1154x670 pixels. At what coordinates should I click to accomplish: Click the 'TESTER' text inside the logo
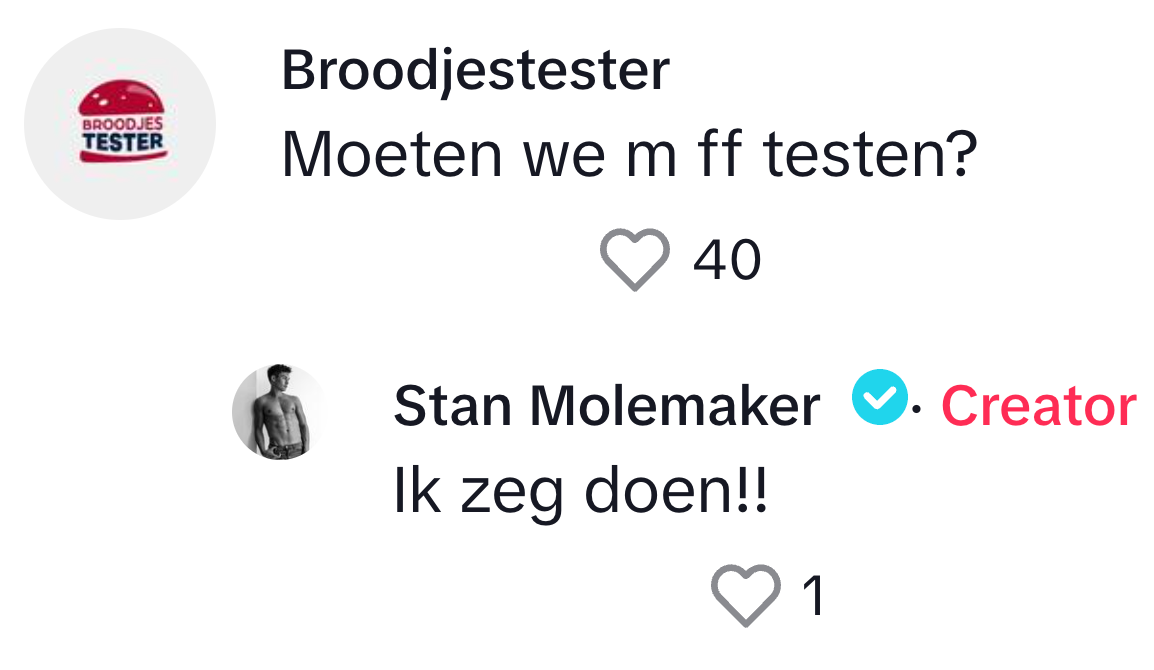pyautogui.click(x=121, y=141)
